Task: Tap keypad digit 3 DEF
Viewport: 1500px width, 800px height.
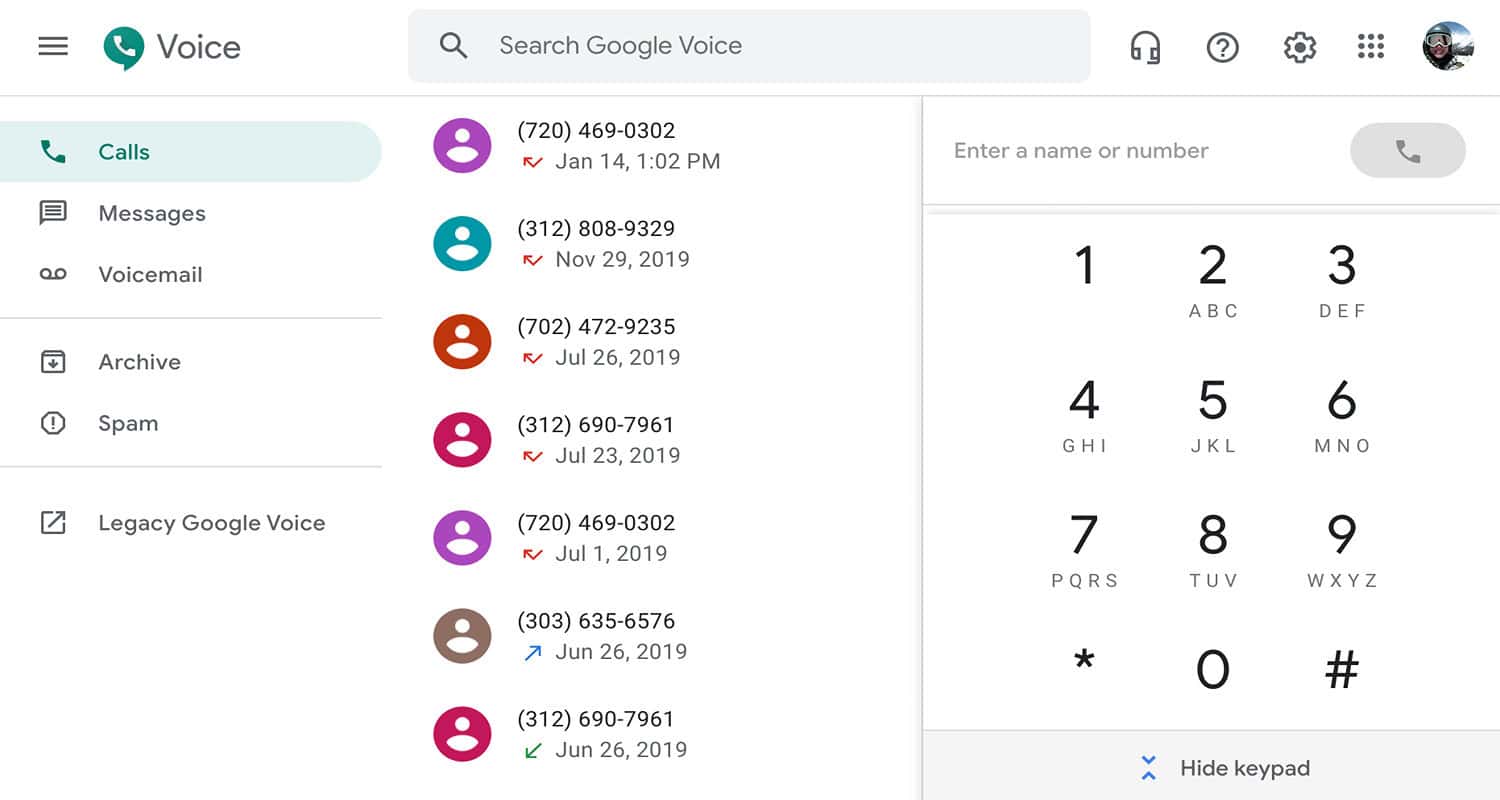Action: pyautogui.click(x=1341, y=280)
